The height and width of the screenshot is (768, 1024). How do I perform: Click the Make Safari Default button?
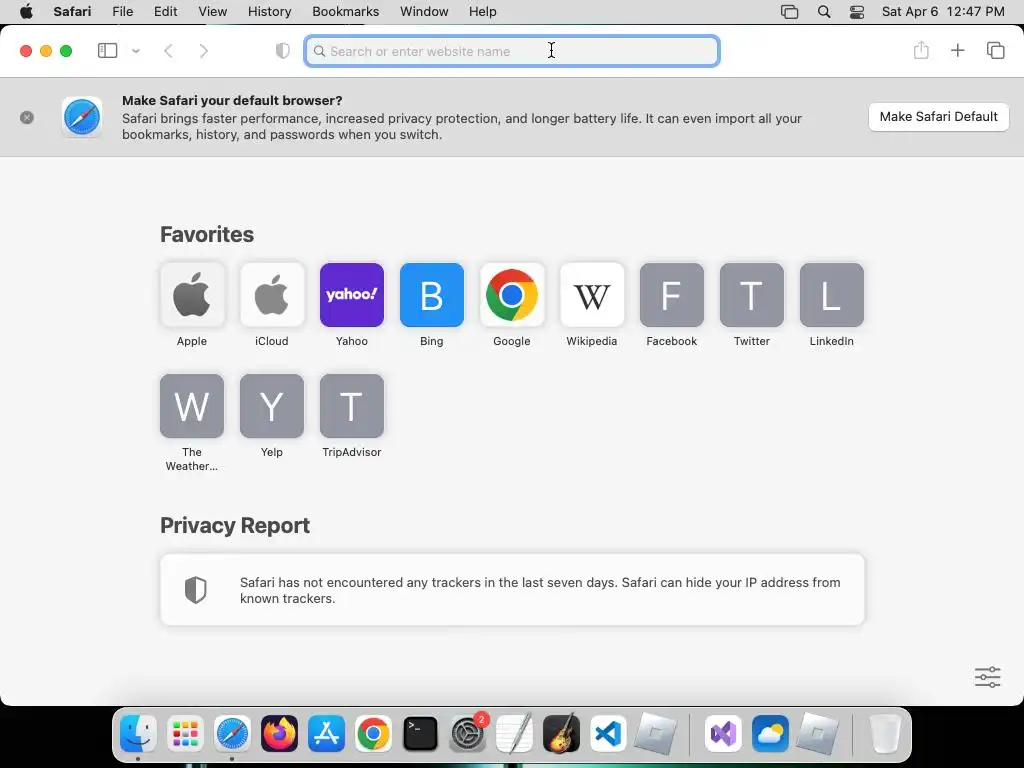coord(938,117)
